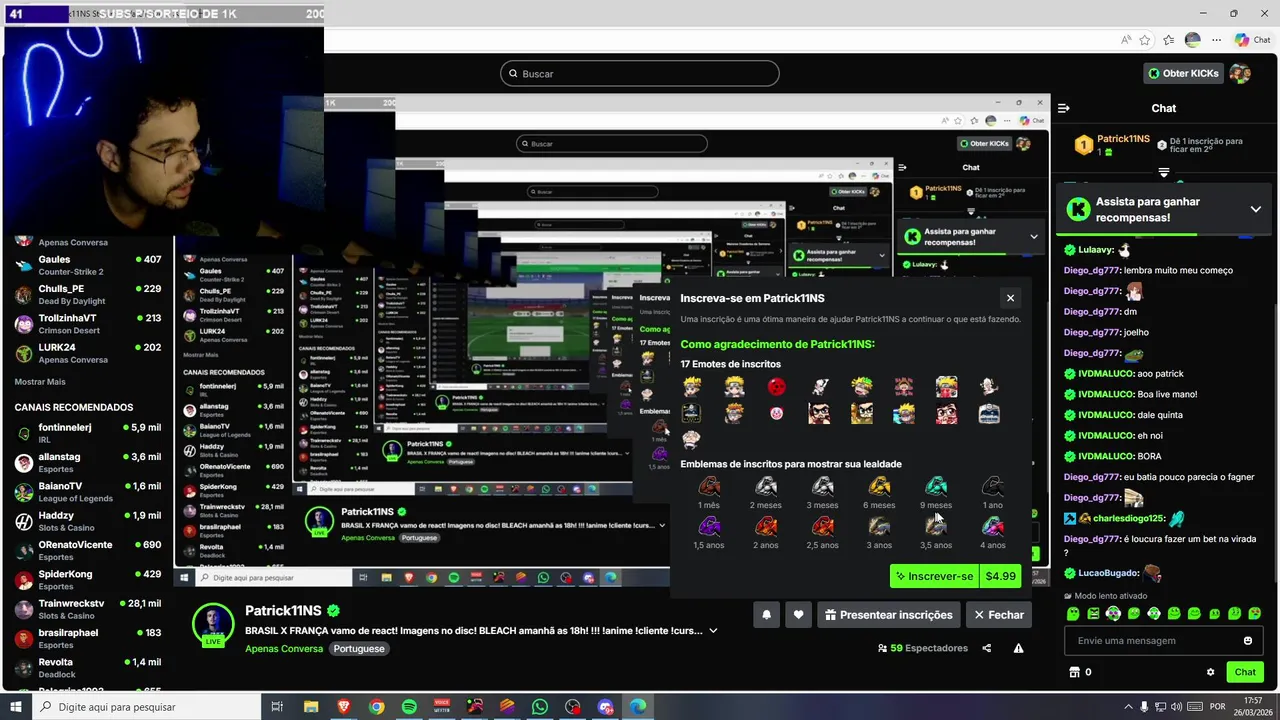Viewport: 1280px width, 720px height.
Task: Open chat settings gear icon
Action: pos(1211,672)
